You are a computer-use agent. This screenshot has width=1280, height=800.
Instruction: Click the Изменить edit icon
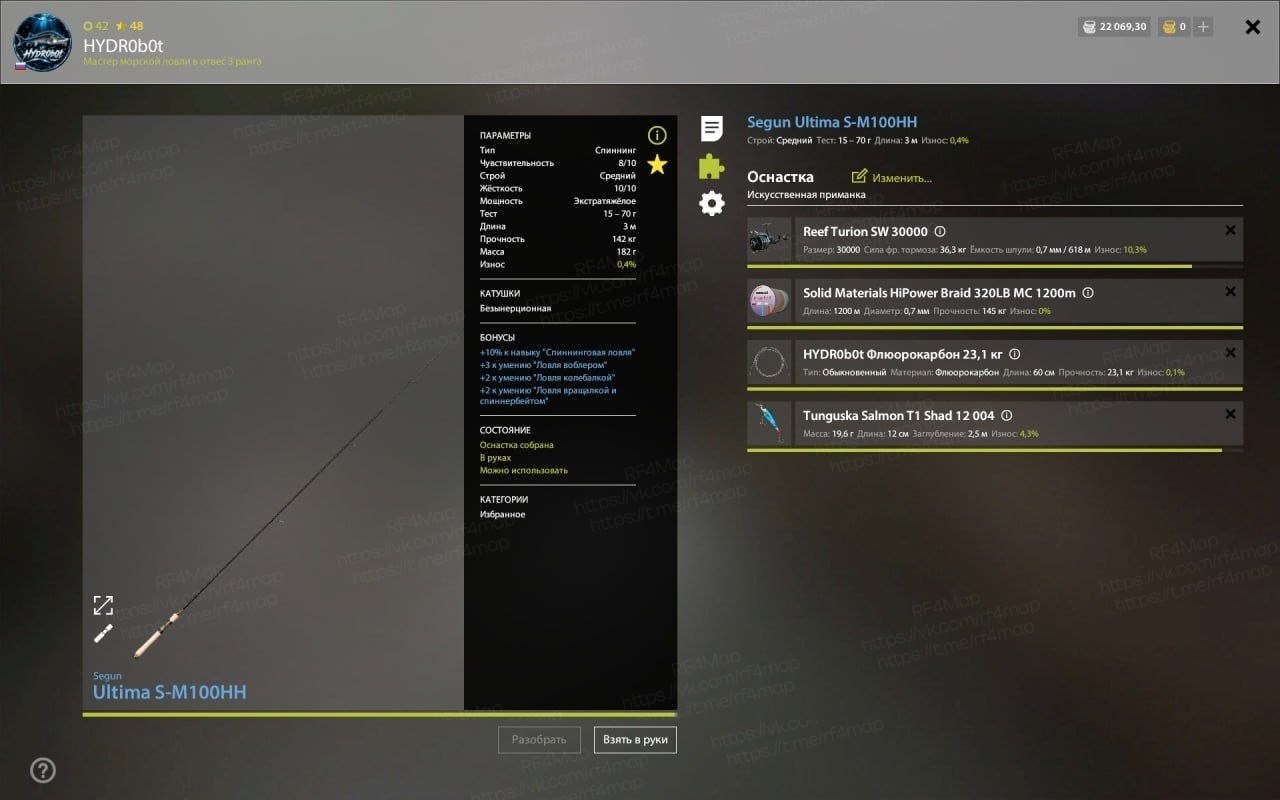point(859,177)
